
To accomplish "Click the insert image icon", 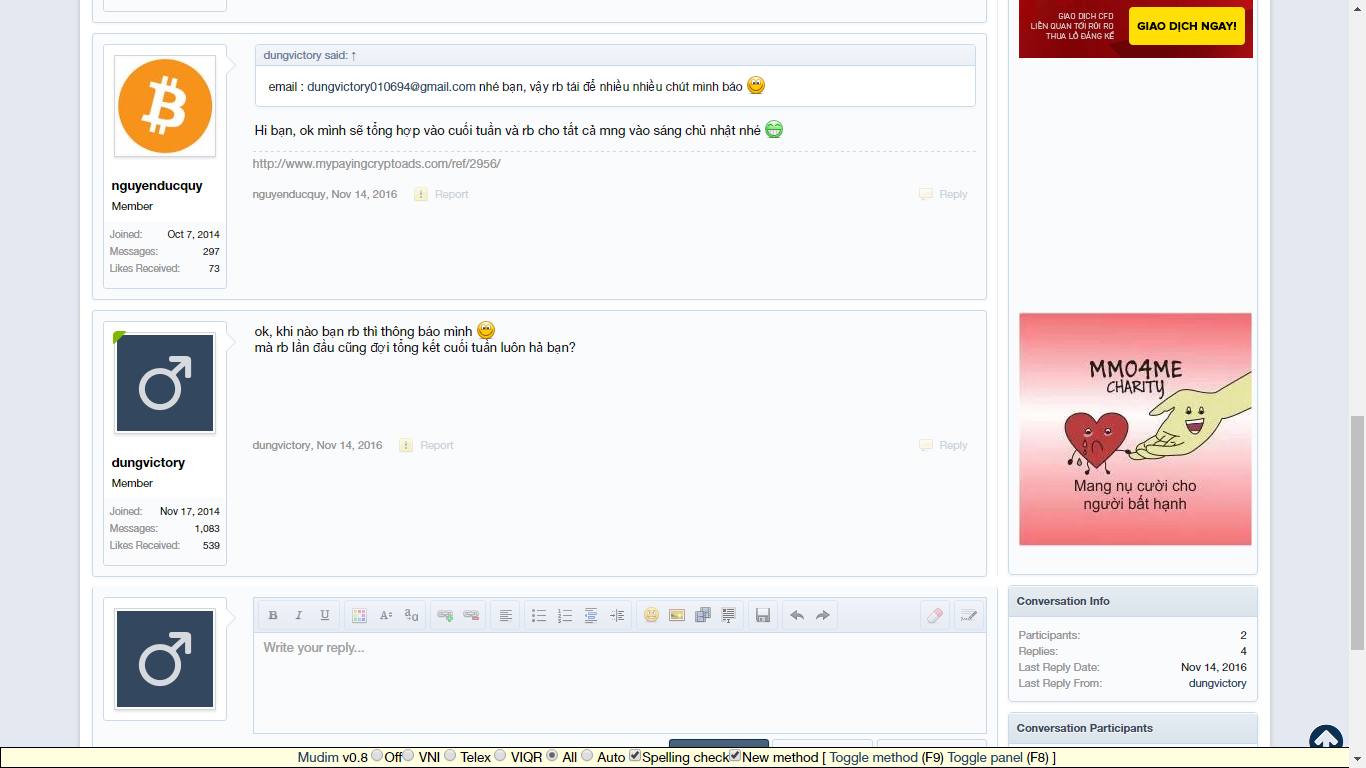I will [677, 615].
